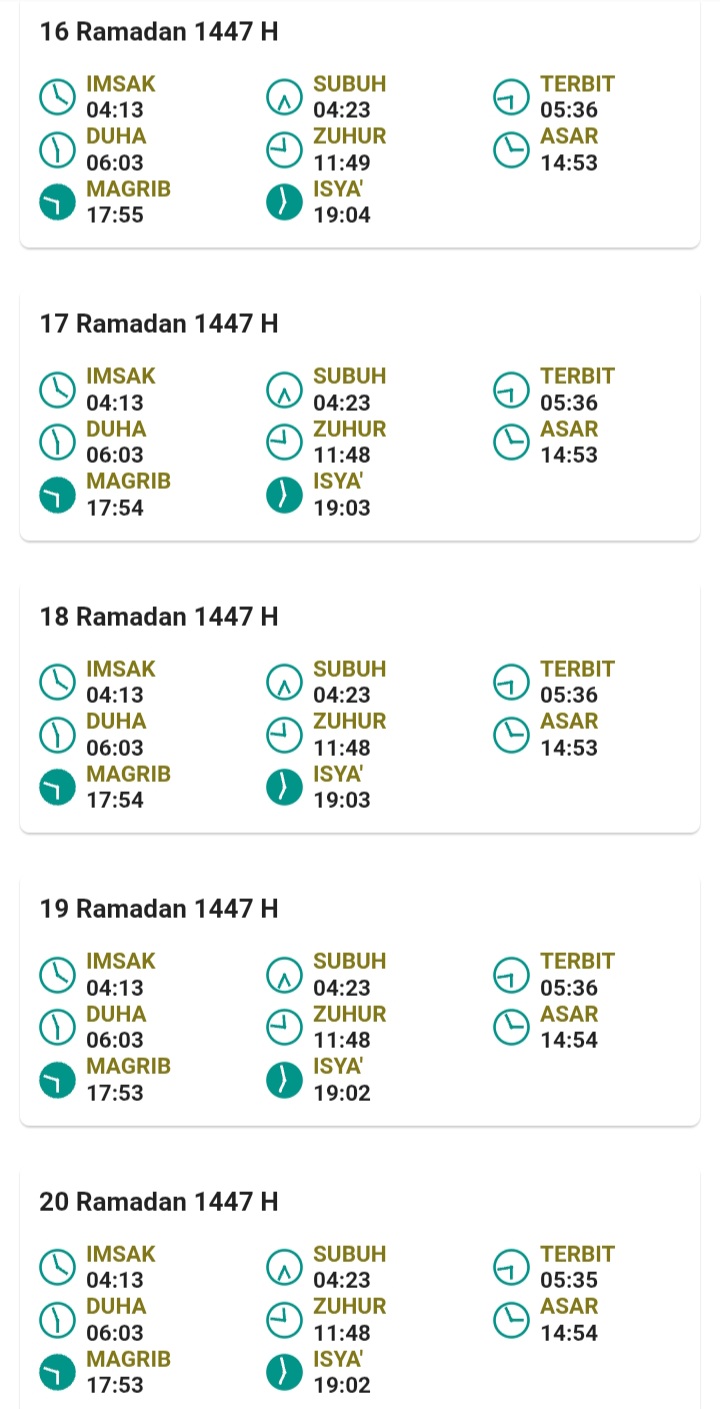Tap the Terbit clock icon for 17 Ramadan

click(511, 390)
